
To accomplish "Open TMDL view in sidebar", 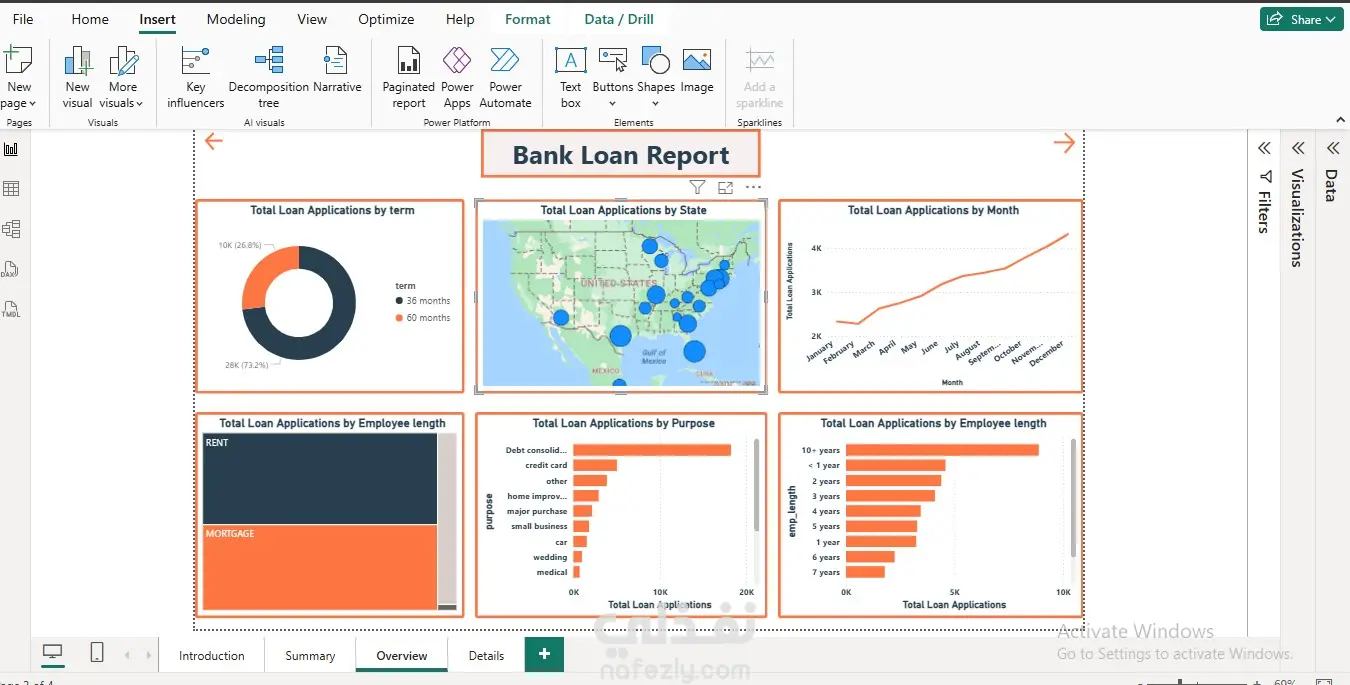I will click(11, 308).
